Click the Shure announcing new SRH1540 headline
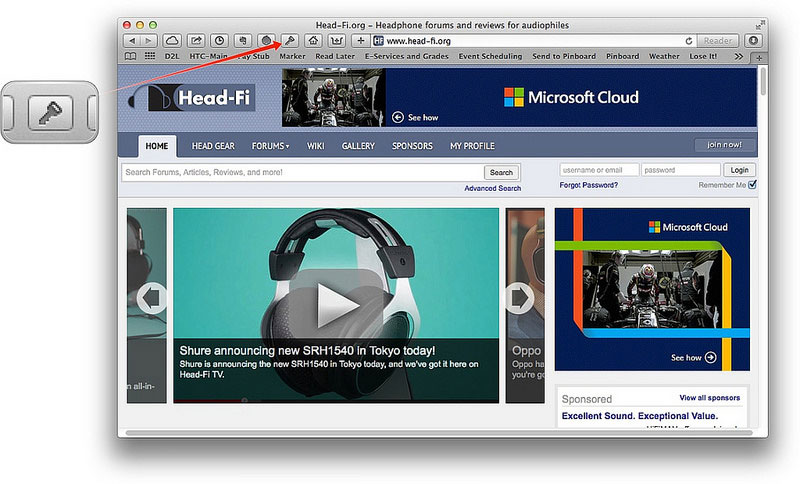This screenshot has height=484, width=800. coord(307,351)
